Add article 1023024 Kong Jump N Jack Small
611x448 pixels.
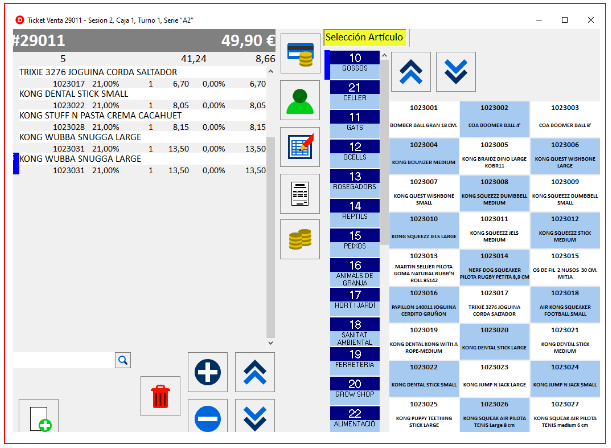pyautogui.click(x=565, y=378)
